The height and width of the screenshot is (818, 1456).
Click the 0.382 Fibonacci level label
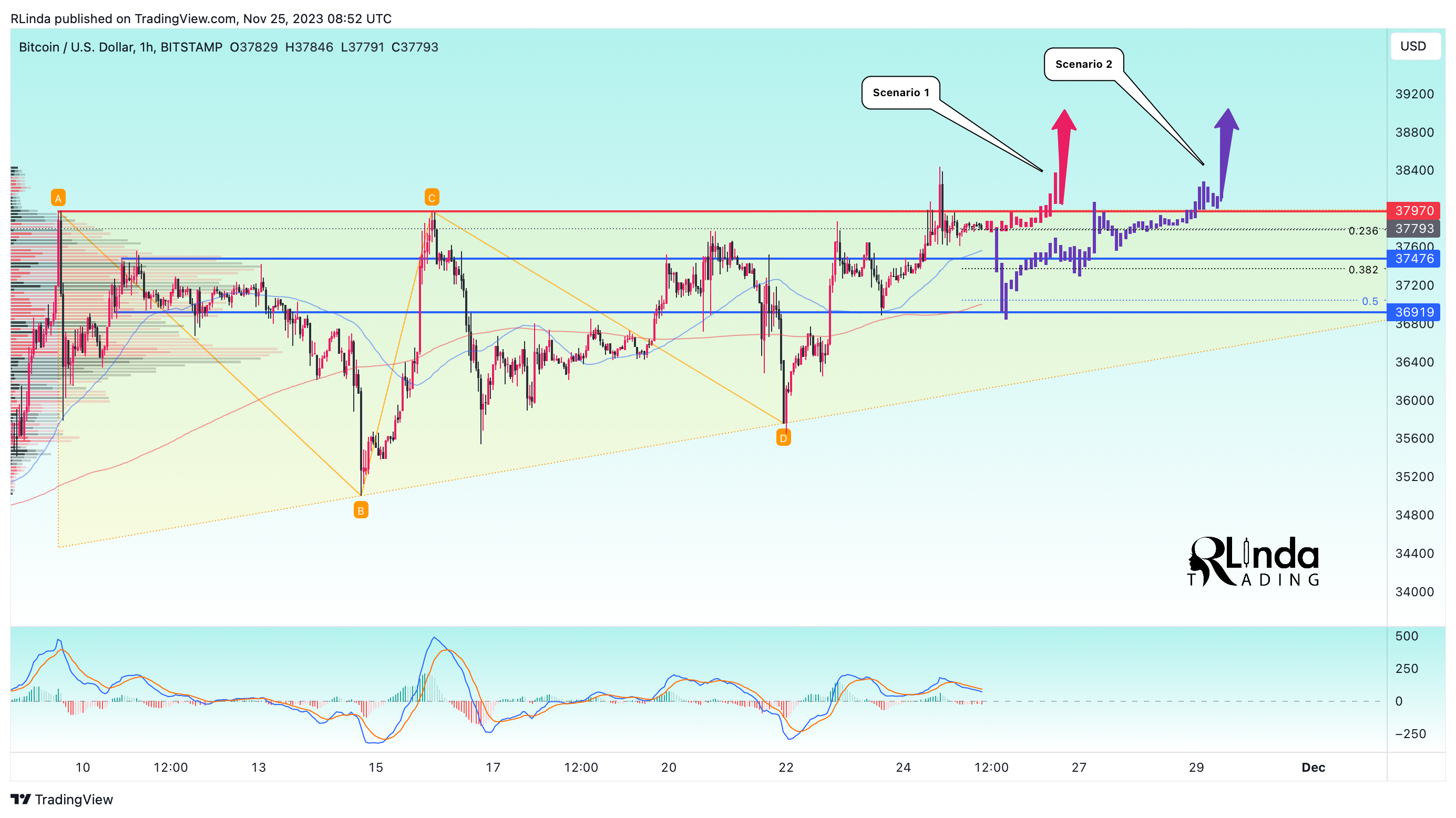pyautogui.click(x=1363, y=270)
